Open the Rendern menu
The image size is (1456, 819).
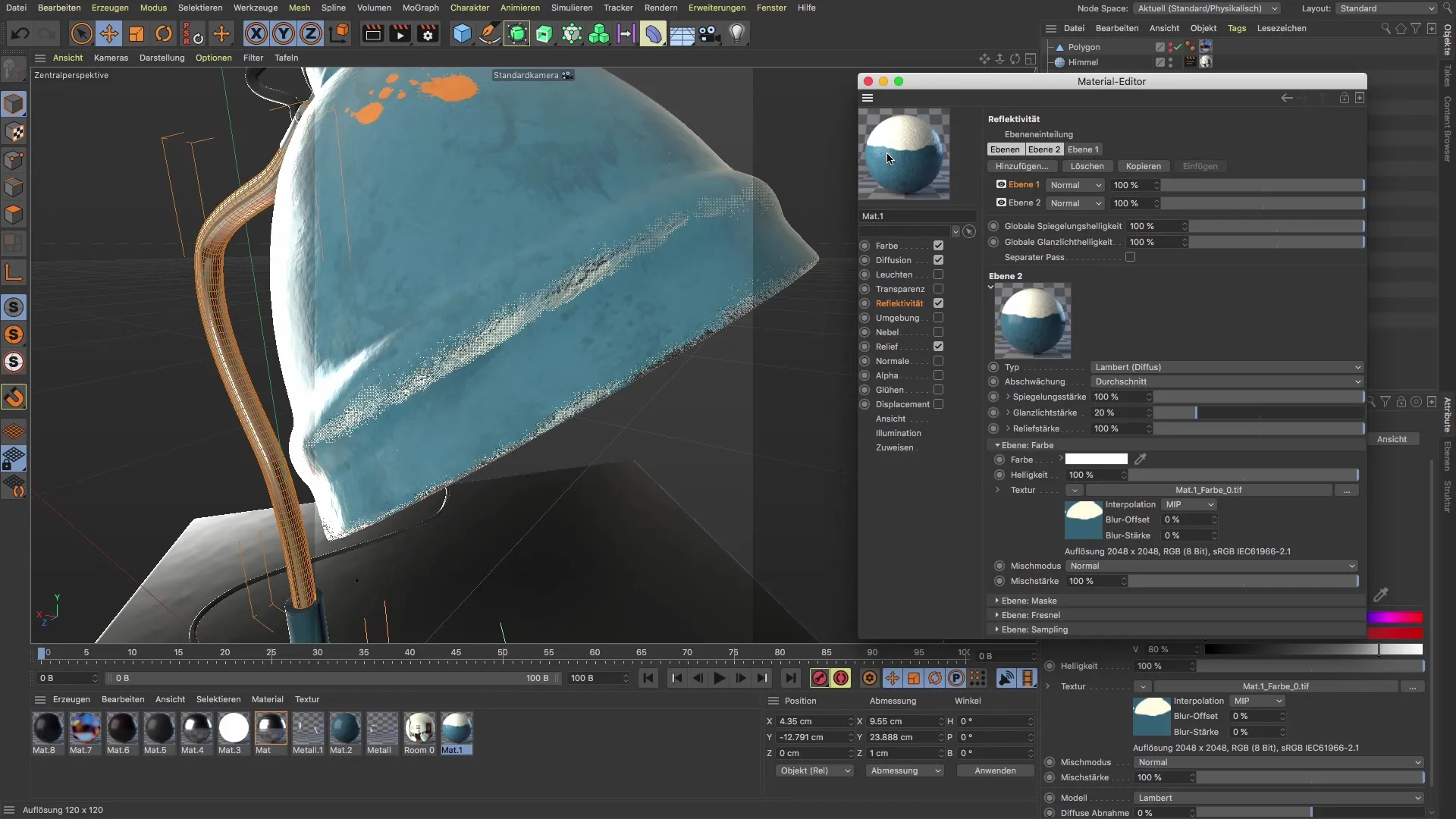pos(661,8)
